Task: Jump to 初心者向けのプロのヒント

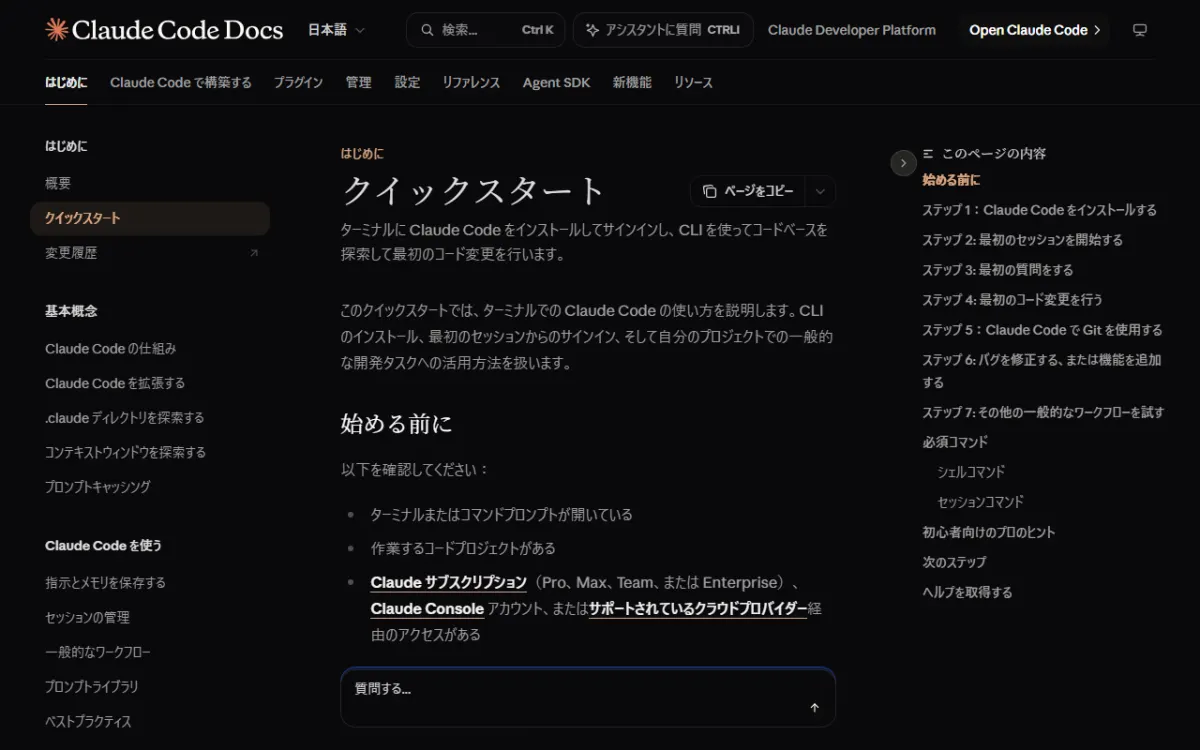Action: click(988, 532)
